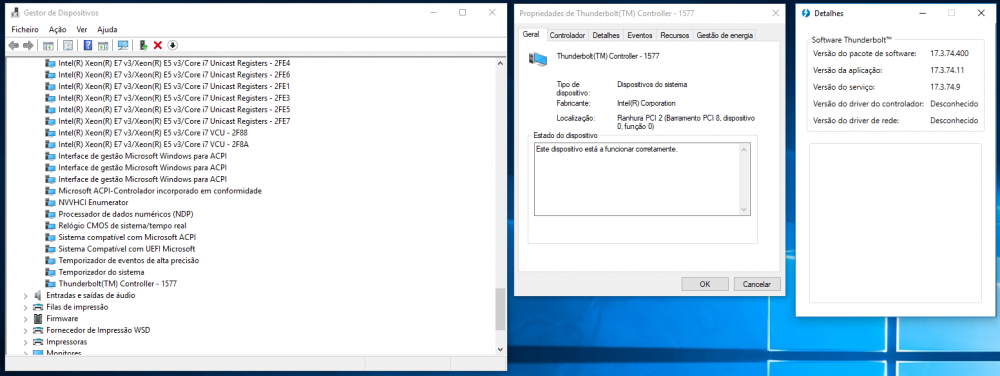Click application version value 17.3.74.11
The height and width of the screenshot is (376, 1000).
pos(947,70)
